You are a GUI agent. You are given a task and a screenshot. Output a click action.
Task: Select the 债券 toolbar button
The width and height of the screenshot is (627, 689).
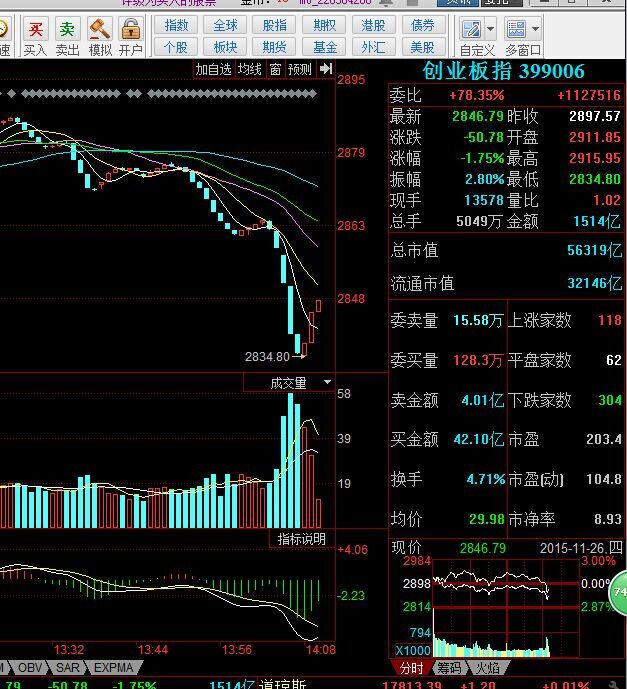pyautogui.click(x=423, y=25)
